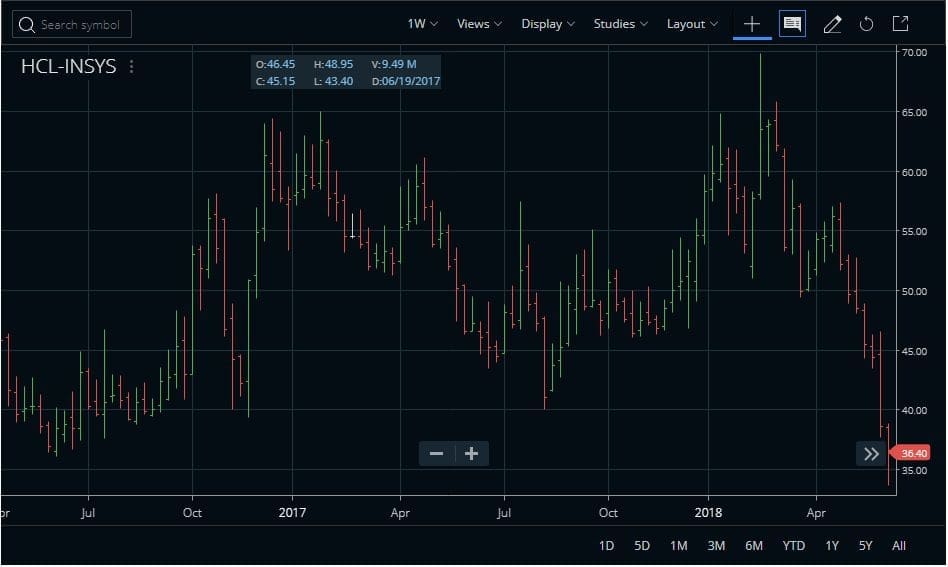Click the C:45.15 close value
The height and width of the screenshot is (567, 948).
[275, 82]
